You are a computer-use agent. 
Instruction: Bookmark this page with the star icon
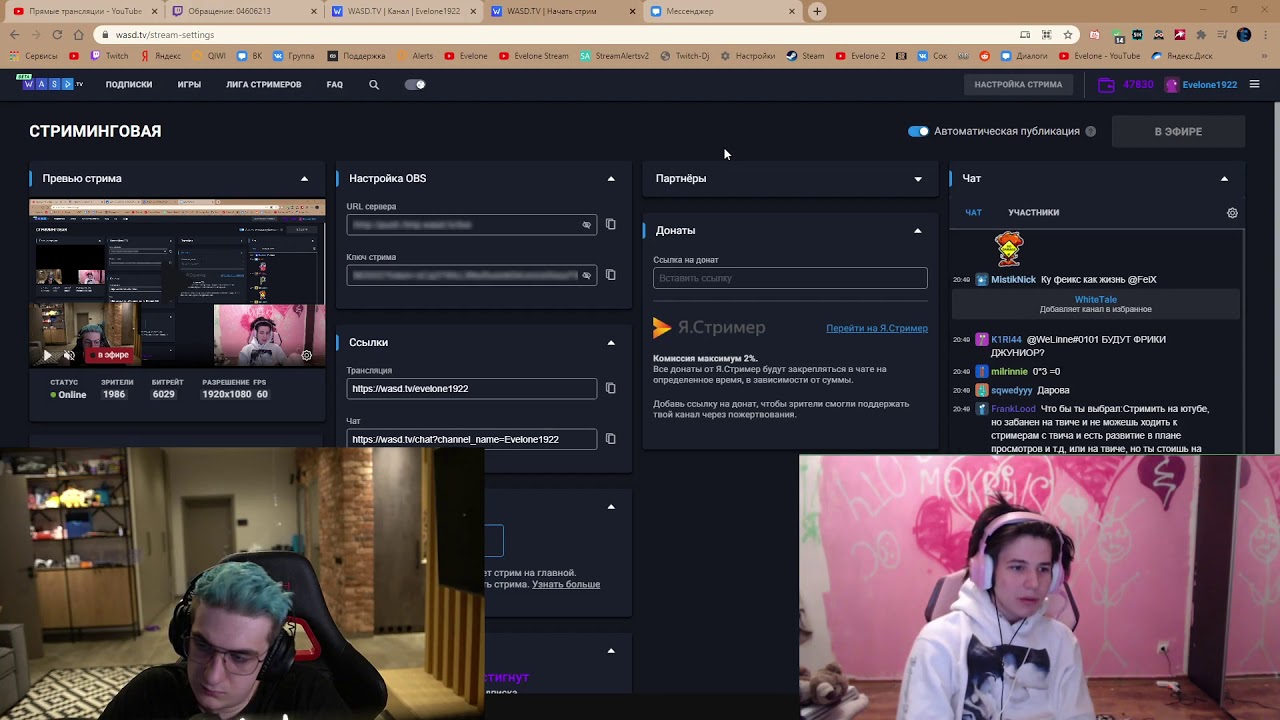pyautogui.click(x=1068, y=35)
